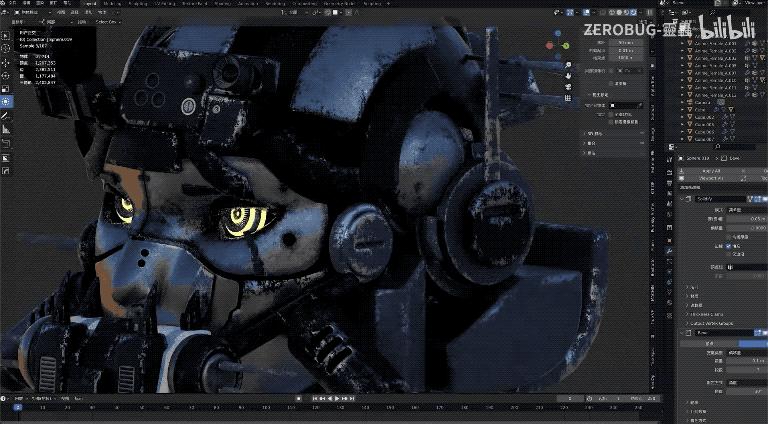
Task: Click the Bevel amount value slider
Action: (747, 361)
